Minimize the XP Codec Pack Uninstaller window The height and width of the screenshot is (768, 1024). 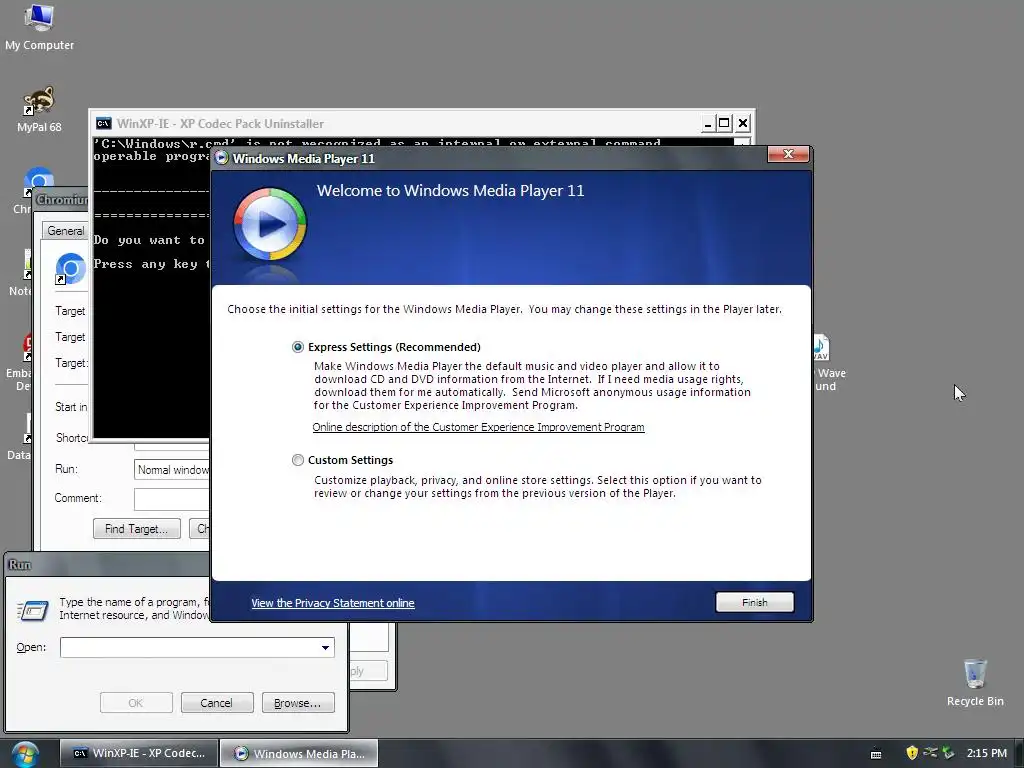point(709,123)
